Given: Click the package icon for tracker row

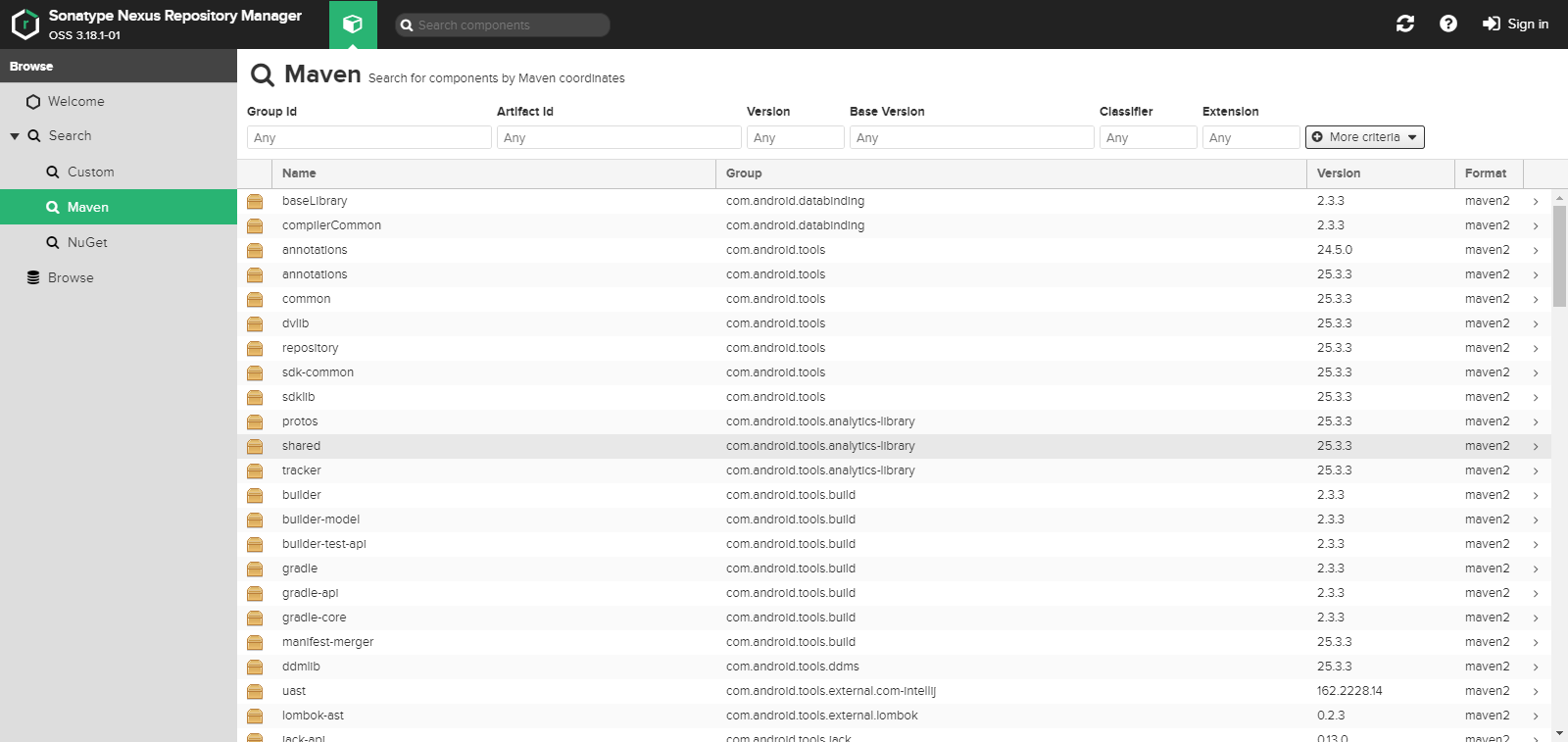Looking at the screenshot, I should [x=255, y=470].
